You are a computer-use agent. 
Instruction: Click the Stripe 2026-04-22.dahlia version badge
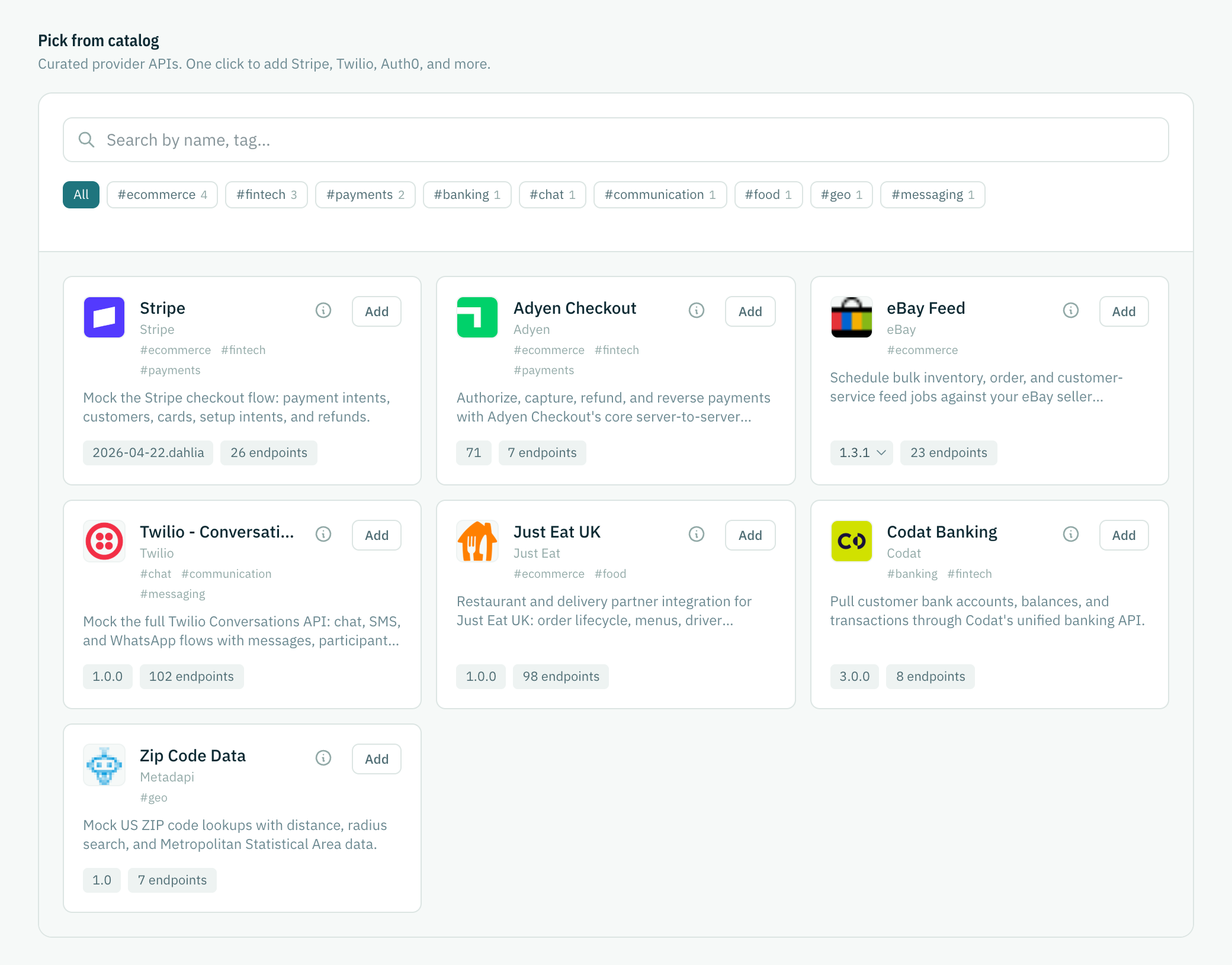(148, 453)
